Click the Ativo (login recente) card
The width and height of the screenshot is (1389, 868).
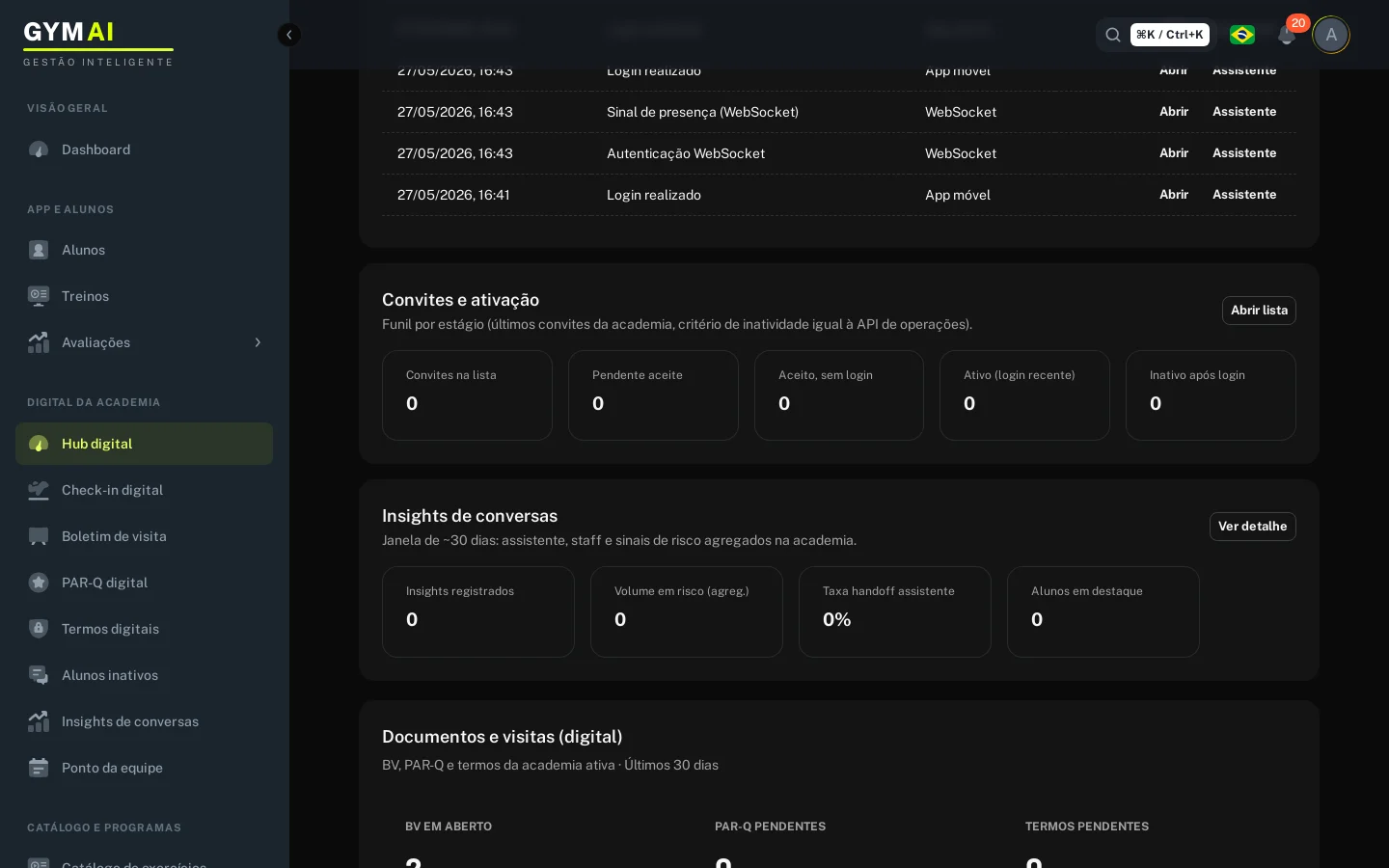click(1024, 395)
